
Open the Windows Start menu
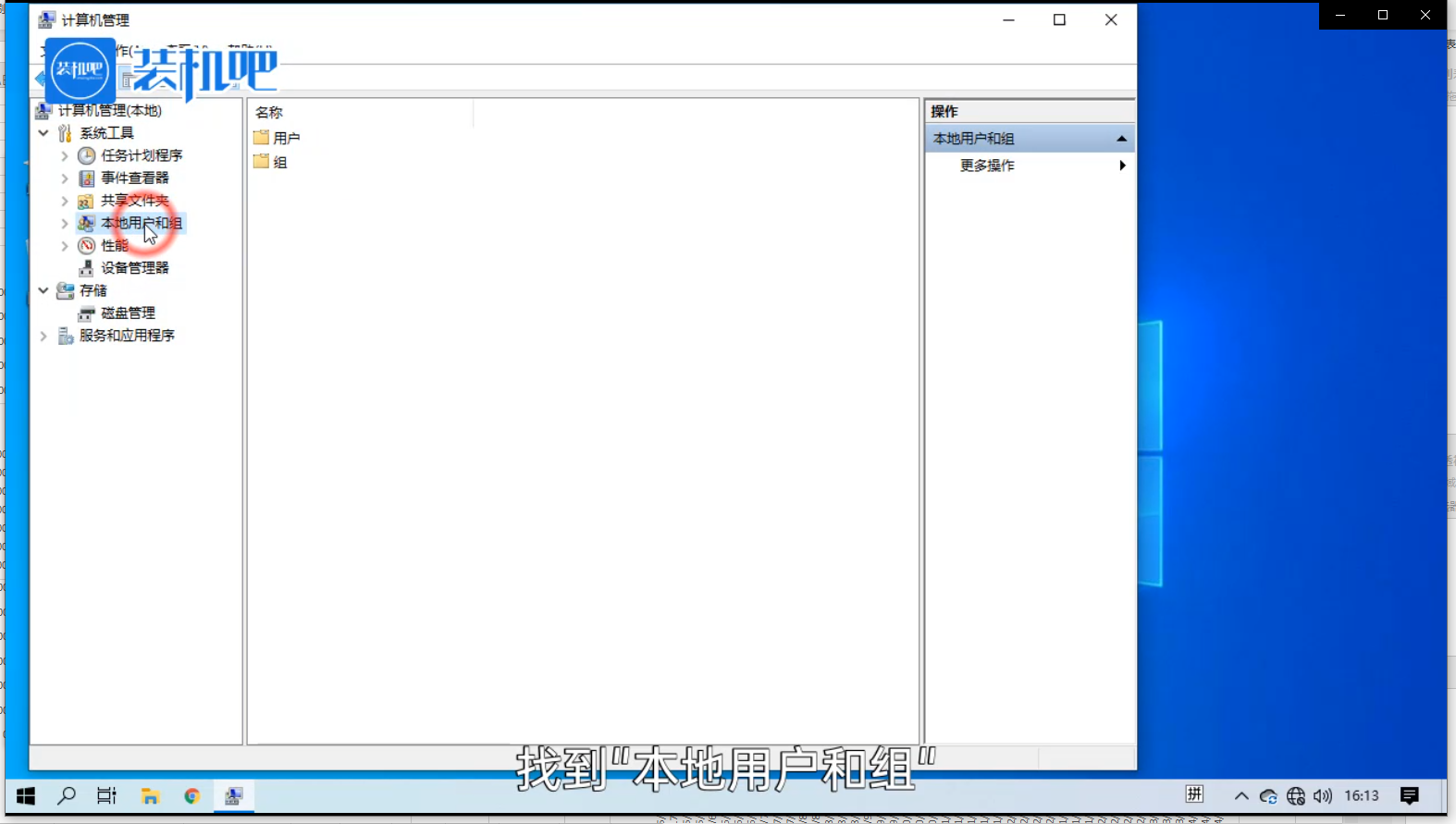click(x=26, y=796)
